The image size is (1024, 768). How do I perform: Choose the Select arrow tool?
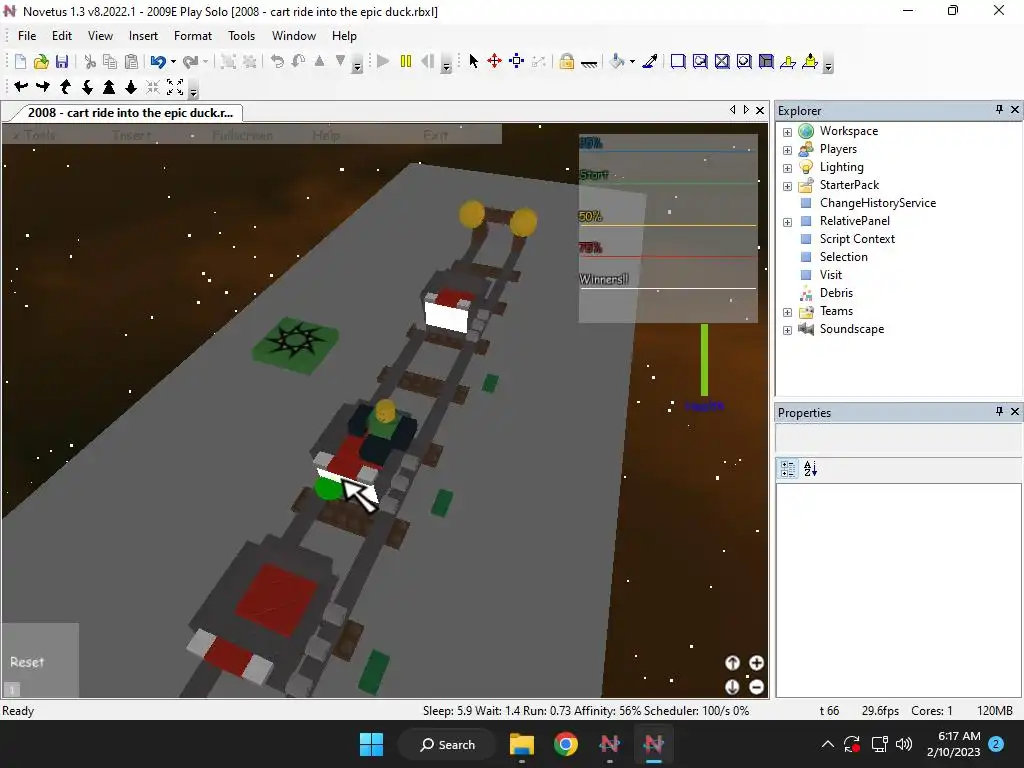click(x=473, y=62)
